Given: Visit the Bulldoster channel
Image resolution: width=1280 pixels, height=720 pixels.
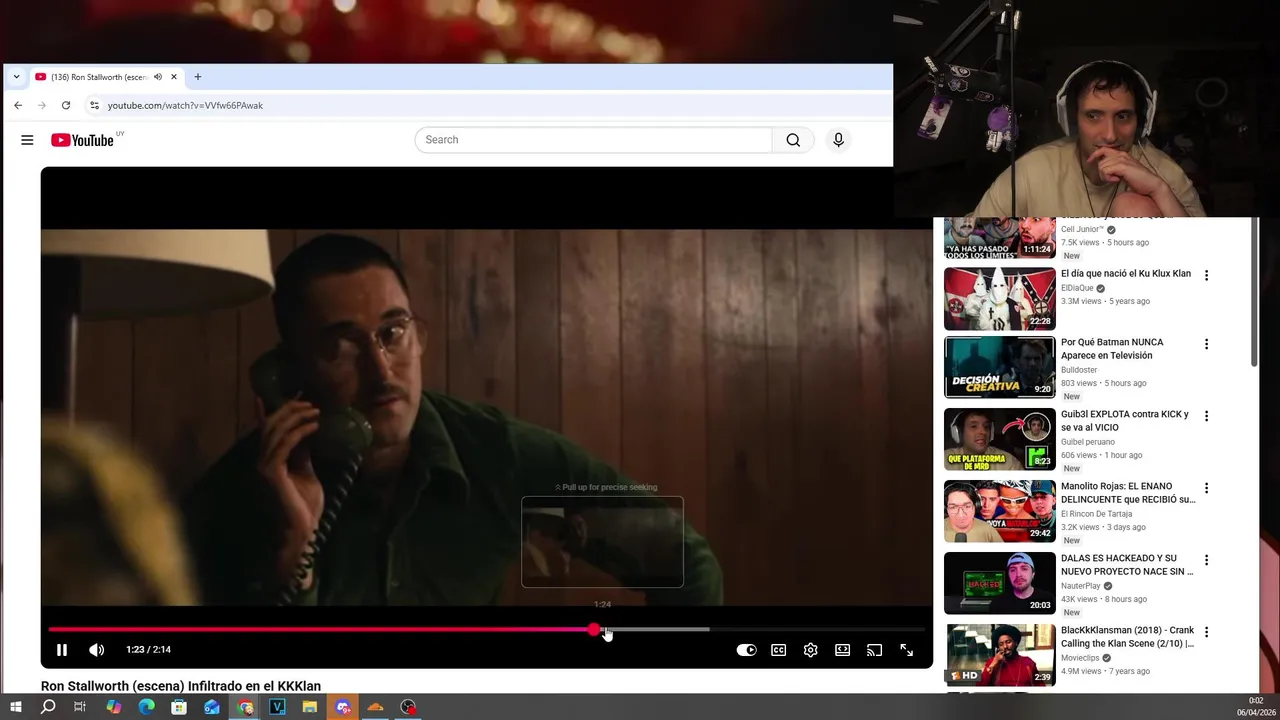Looking at the screenshot, I should 1079,369.
